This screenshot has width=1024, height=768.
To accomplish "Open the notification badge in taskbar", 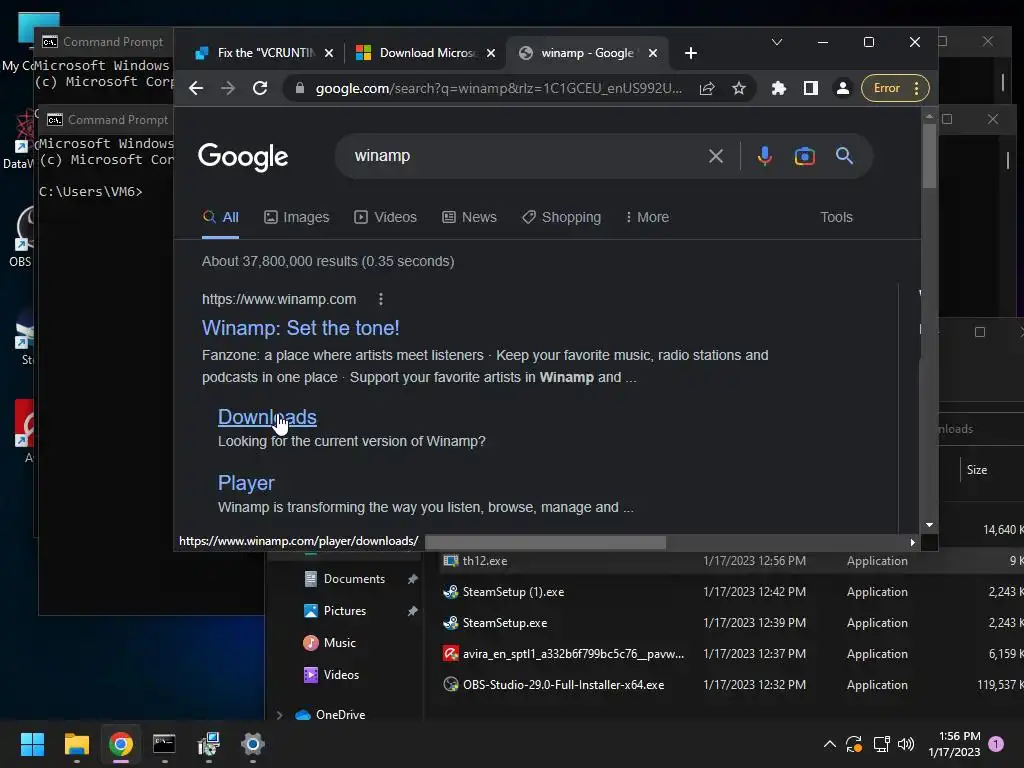I will click(x=996, y=744).
